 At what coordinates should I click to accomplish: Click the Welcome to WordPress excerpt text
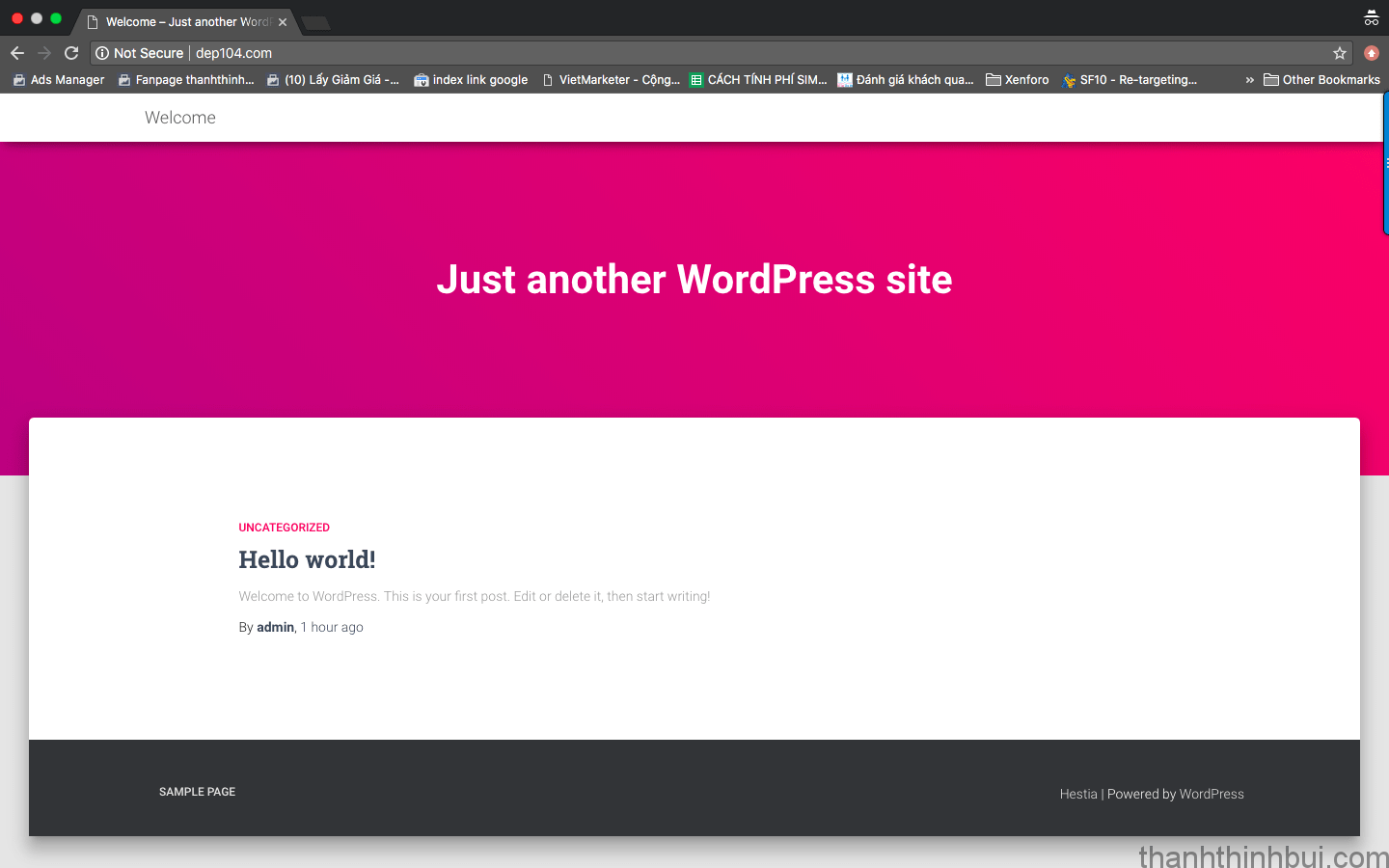(474, 596)
